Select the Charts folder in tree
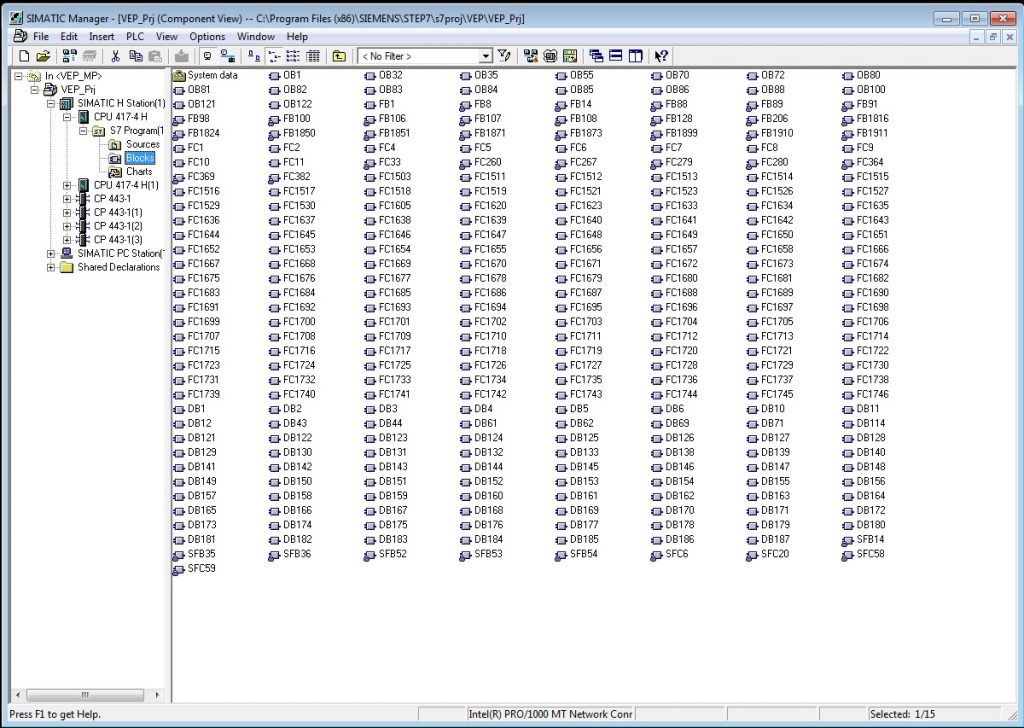1024x728 pixels. (x=138, y=171)
